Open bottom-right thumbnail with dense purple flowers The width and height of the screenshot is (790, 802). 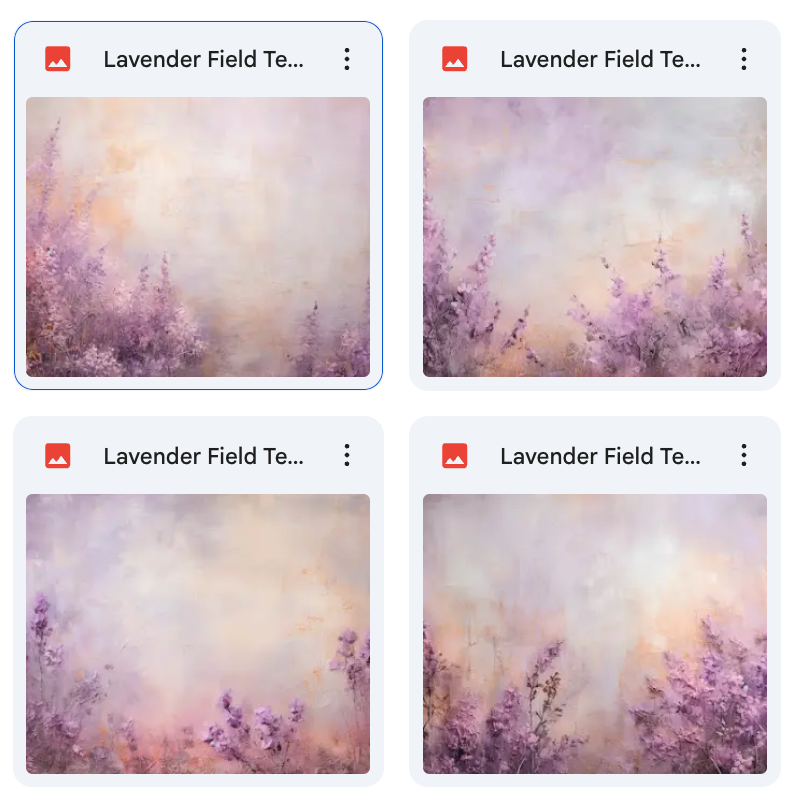[x=595, y=634]
